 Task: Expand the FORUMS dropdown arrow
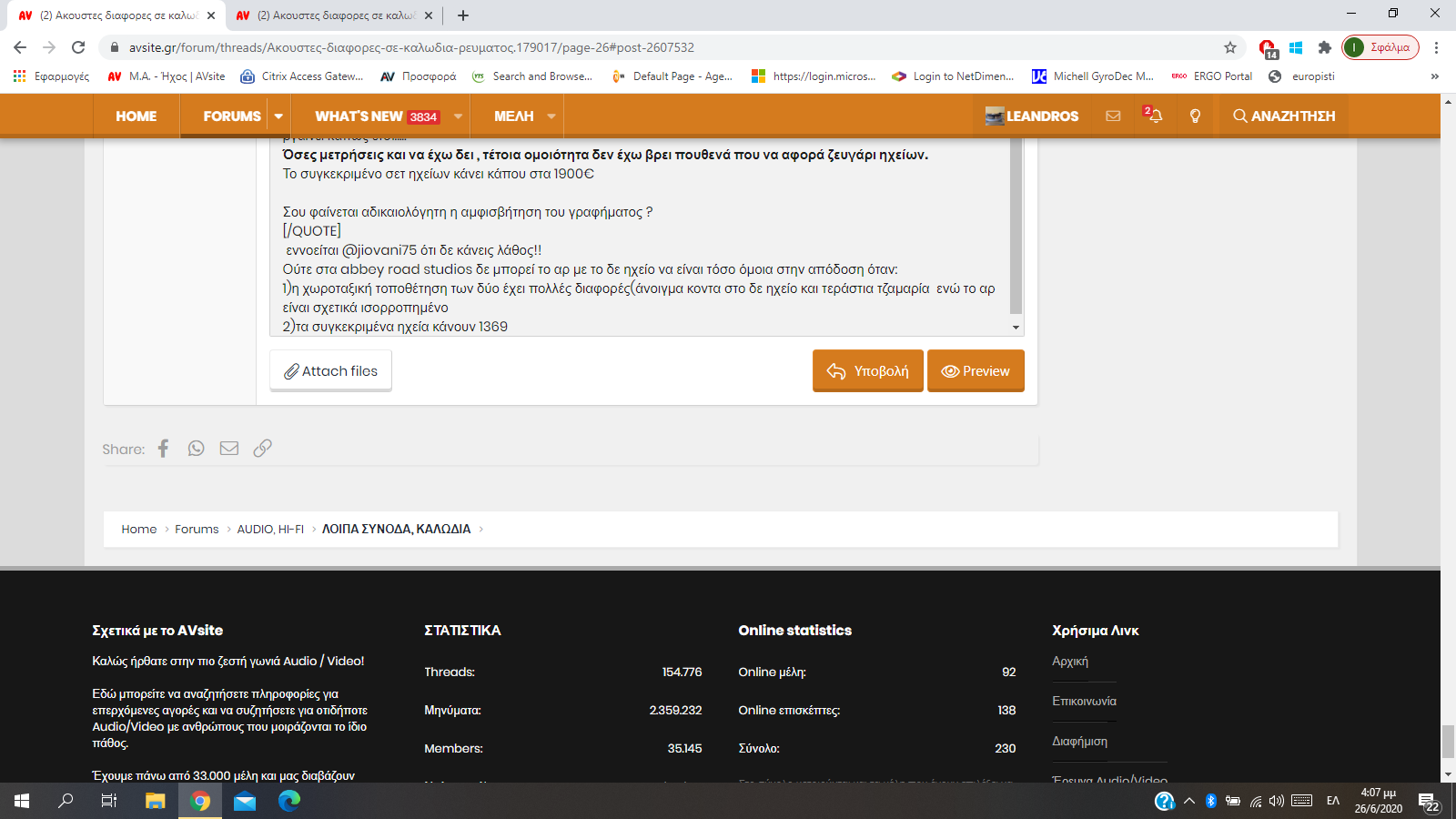pos(278,116)
